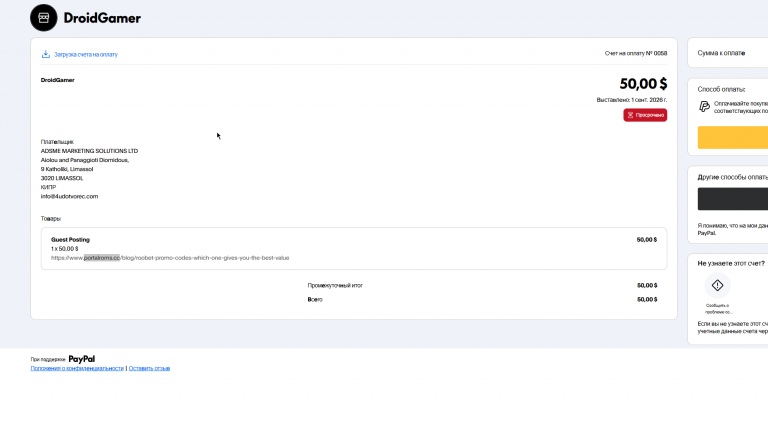Click the small 'DroidGamer' seller name in invoice

click(57, 80)
